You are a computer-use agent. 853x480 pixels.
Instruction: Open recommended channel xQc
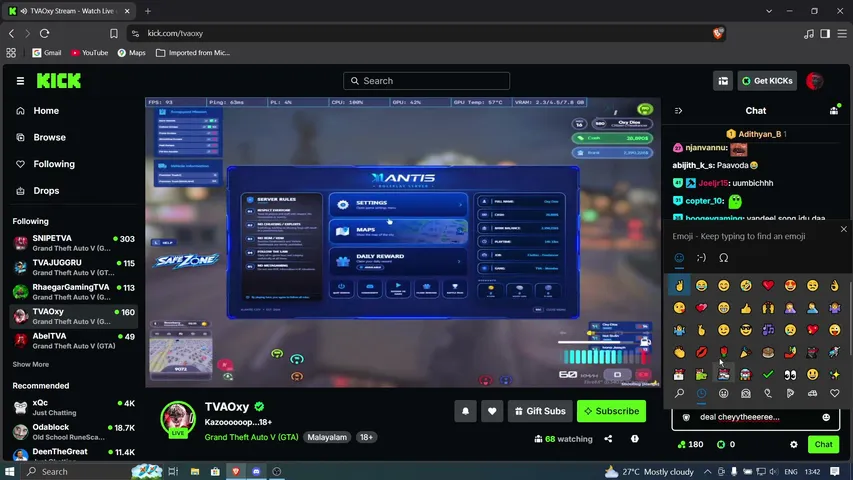73,407
